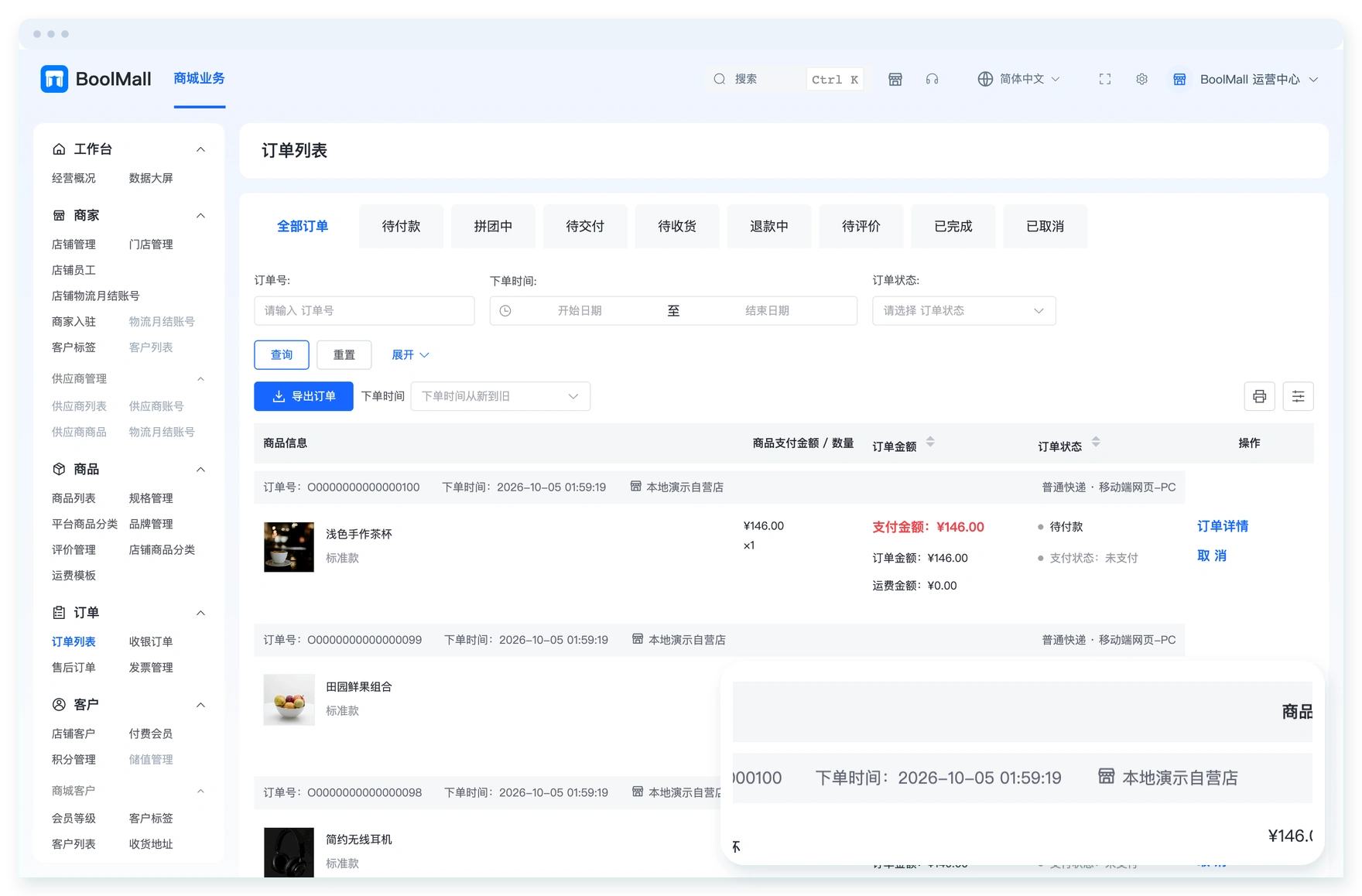Click the 查询 button
Image resolution: width=1362 pixels, height=896 pixels.
(282, 354)
